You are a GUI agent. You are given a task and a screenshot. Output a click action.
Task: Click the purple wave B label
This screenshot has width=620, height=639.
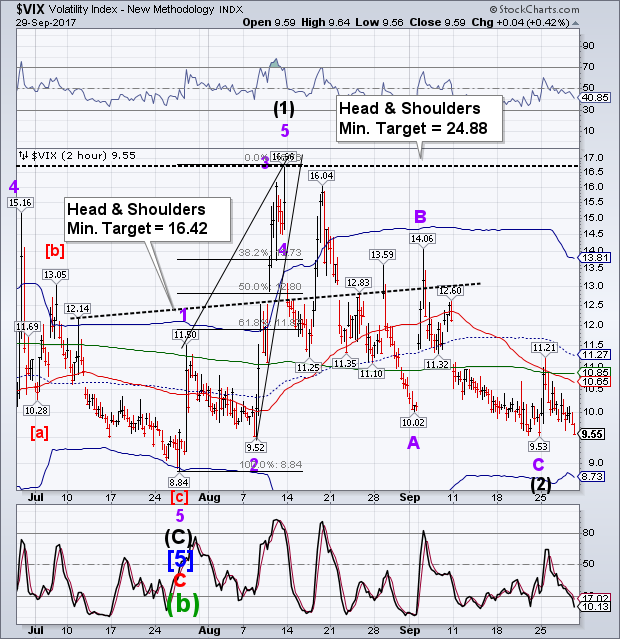[x=422, y=216]
